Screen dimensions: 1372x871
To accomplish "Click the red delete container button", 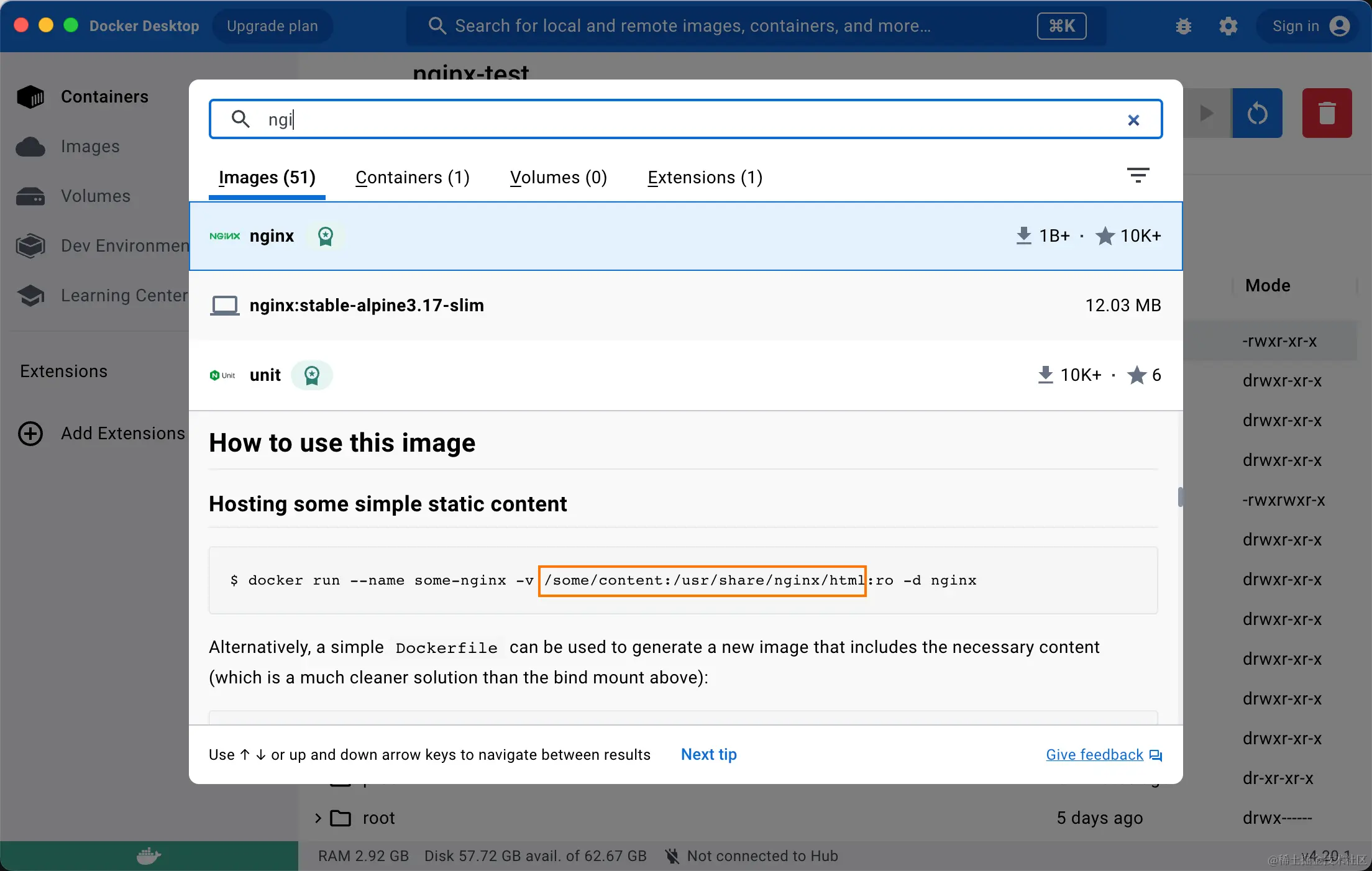I will coord(1327,113).
